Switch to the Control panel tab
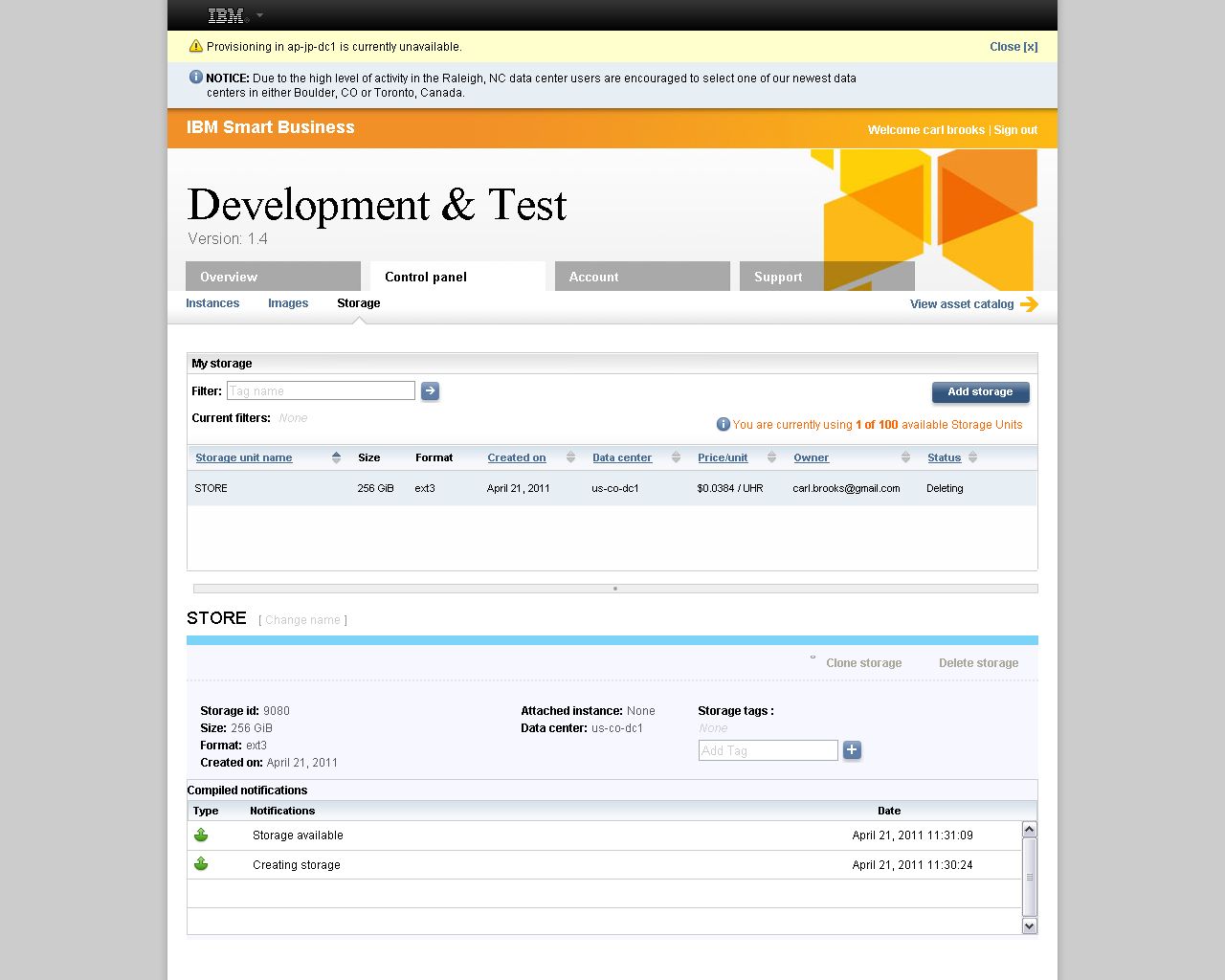The height and width of the screenshot is (980, 1225). pos(457,277)
